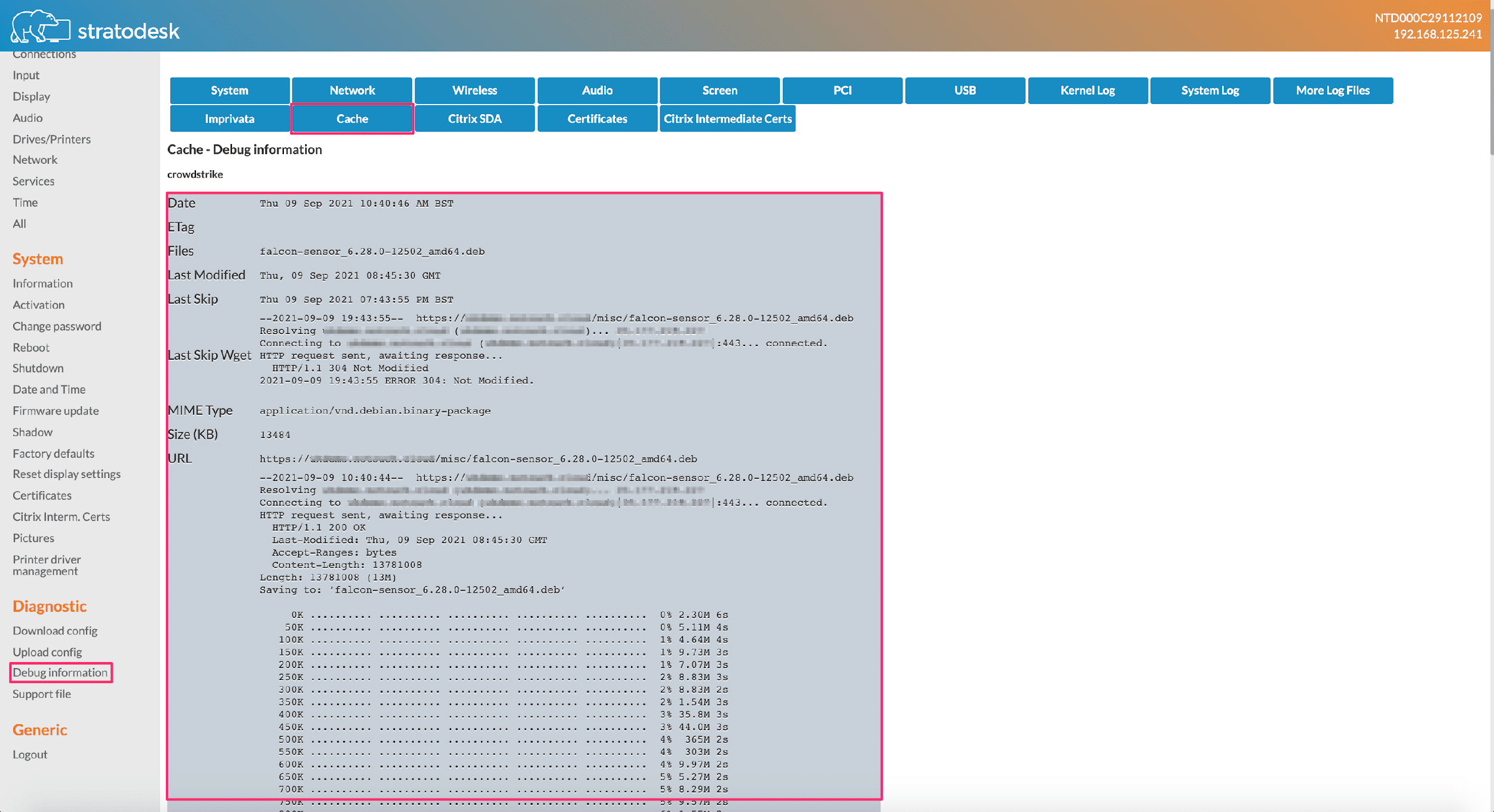Image resolution: width=1494 pixels, height=812 pixels.
Task: Open the USB tab
Action: point(965,90)
